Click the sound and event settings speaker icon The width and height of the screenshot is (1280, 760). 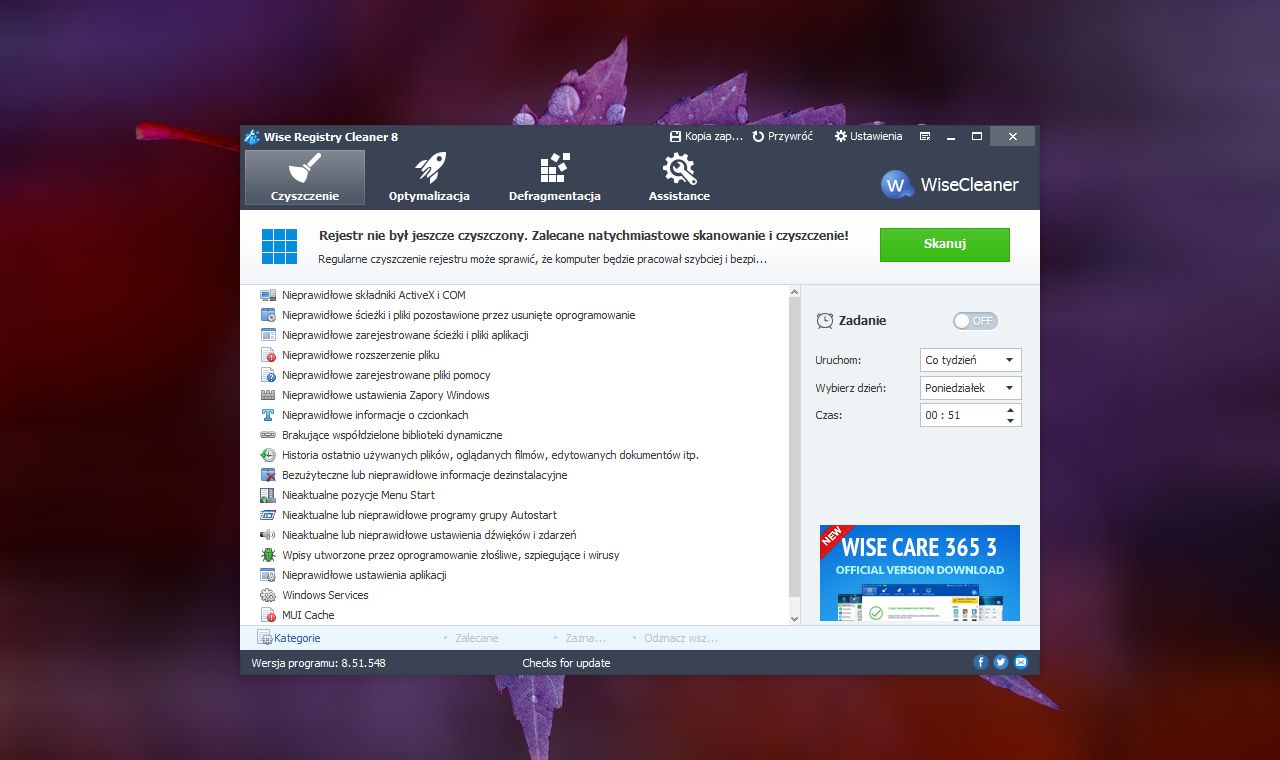tap(267, 535)
